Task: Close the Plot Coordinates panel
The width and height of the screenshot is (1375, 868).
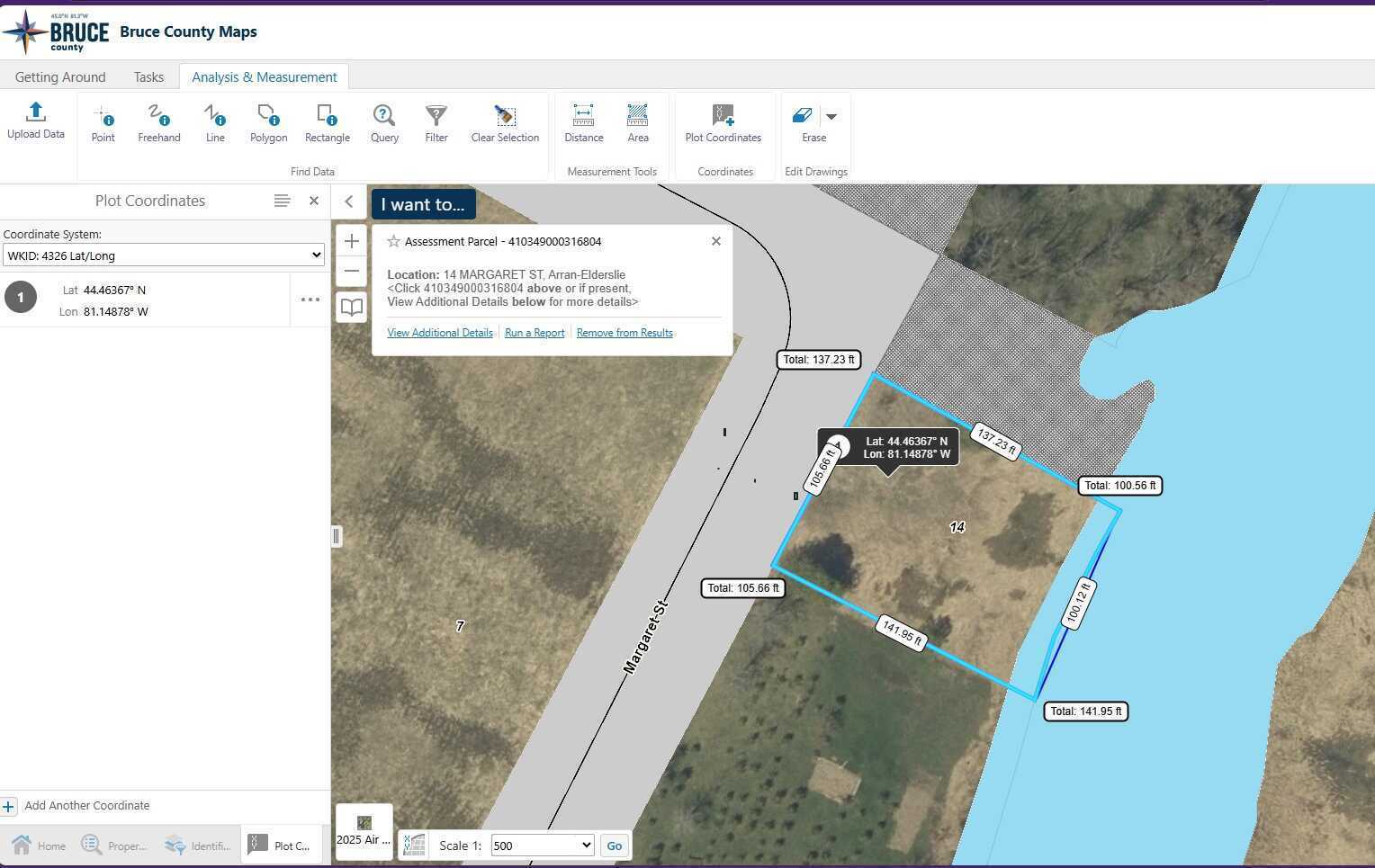Action: tap(314, 201)
